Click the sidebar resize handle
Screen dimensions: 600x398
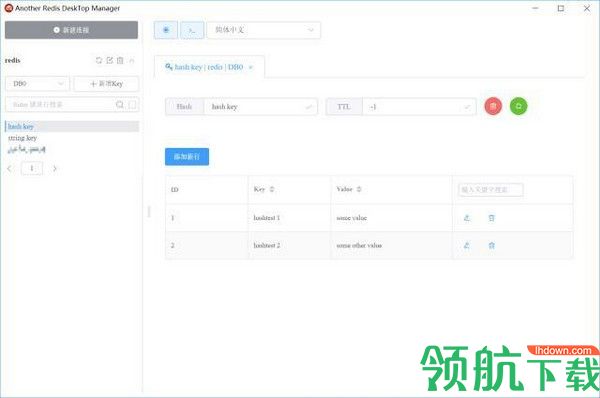(149, 212)
